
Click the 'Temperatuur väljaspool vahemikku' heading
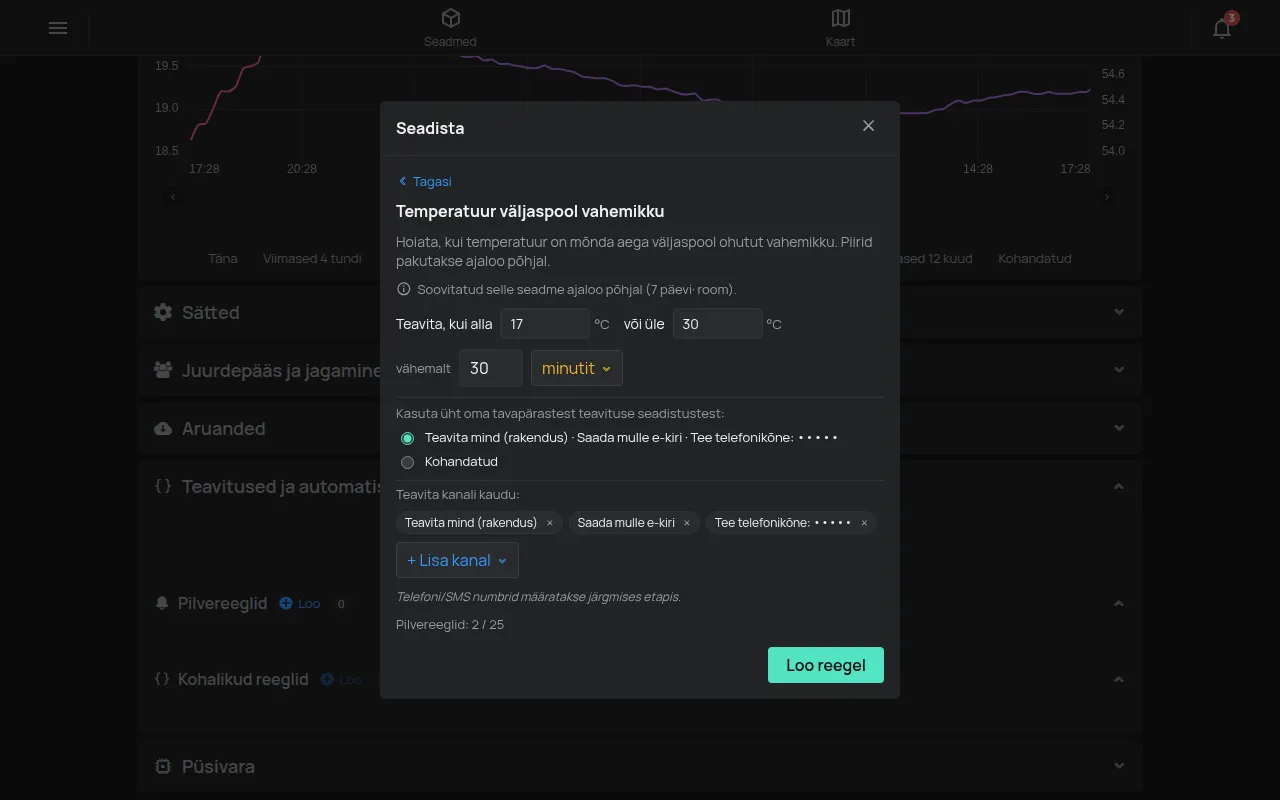coord(530,211)
